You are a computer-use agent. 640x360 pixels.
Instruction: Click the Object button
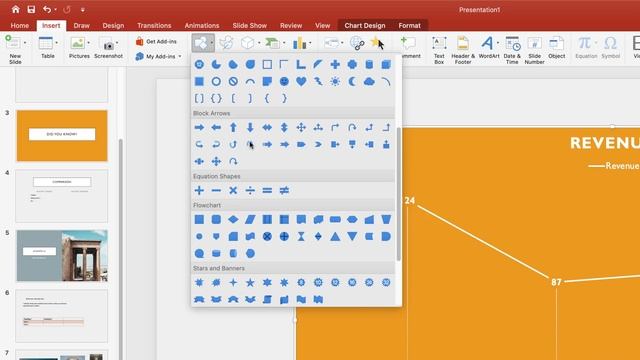coord(556,48)
